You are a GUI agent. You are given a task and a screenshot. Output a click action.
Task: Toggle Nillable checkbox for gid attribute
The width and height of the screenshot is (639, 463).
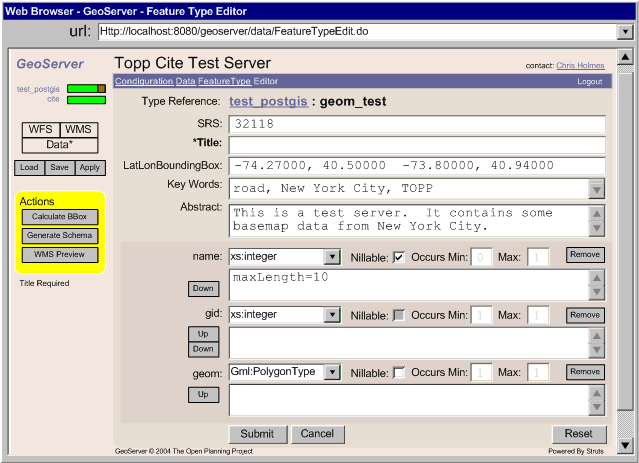(x=399, y=315)
